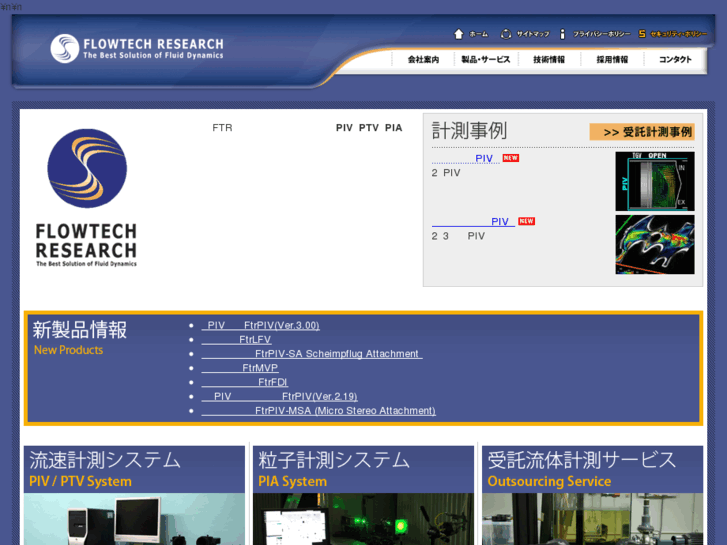Click the large Flowtech Research swirl logo
The image size is (727, 545).
(87, 198)
